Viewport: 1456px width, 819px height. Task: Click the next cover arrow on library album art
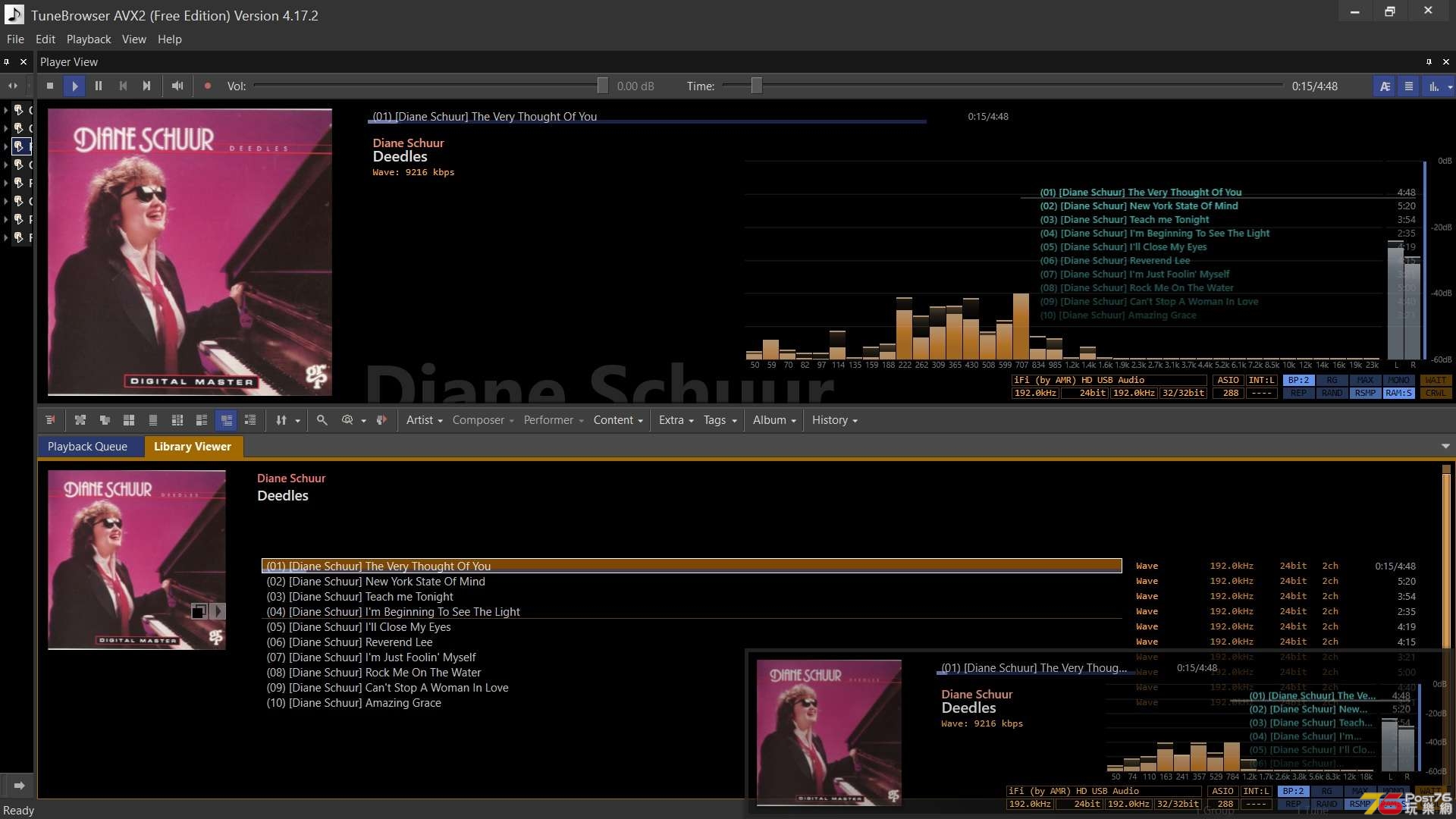pyautogui.click(x=218, y=611)
